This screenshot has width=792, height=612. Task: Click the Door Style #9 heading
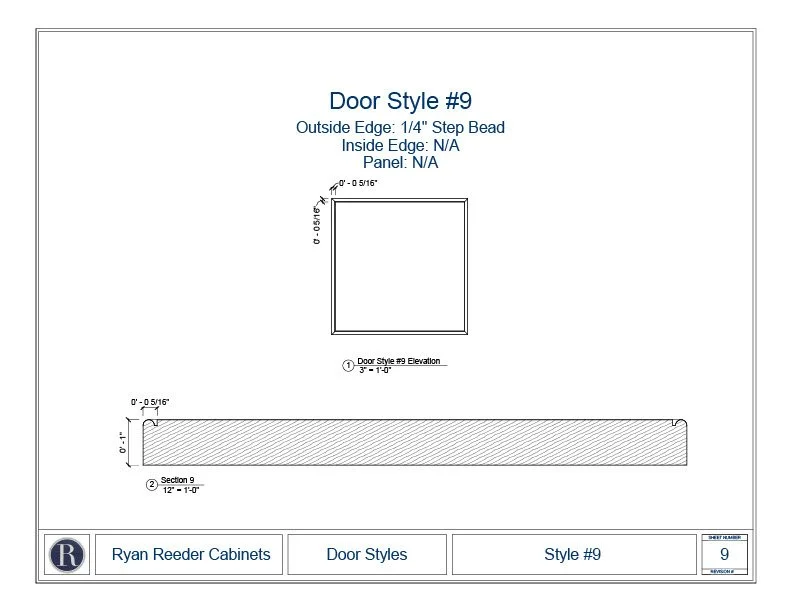coord(401,100)
